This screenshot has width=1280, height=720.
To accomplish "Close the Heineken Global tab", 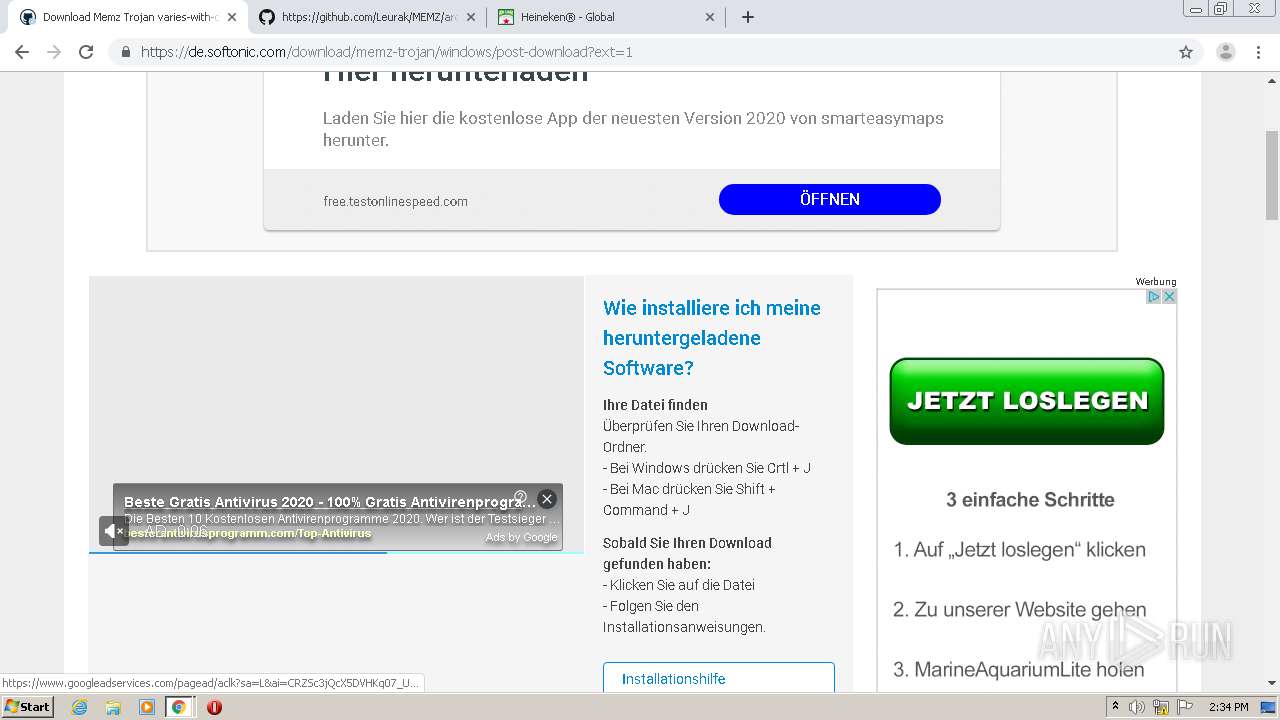I will [710, 17].
